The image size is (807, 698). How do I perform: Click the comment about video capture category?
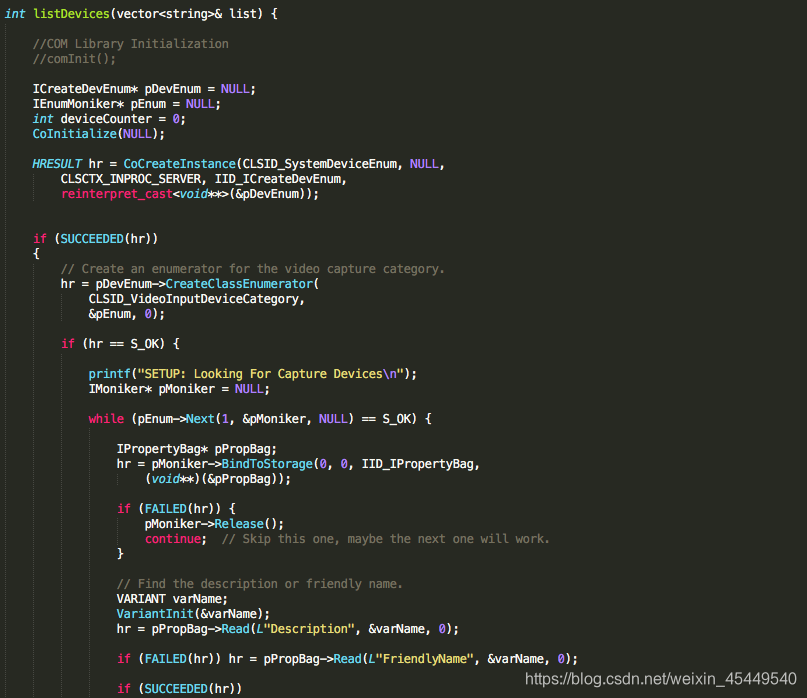pyautogui.click(x=253, y=269)
